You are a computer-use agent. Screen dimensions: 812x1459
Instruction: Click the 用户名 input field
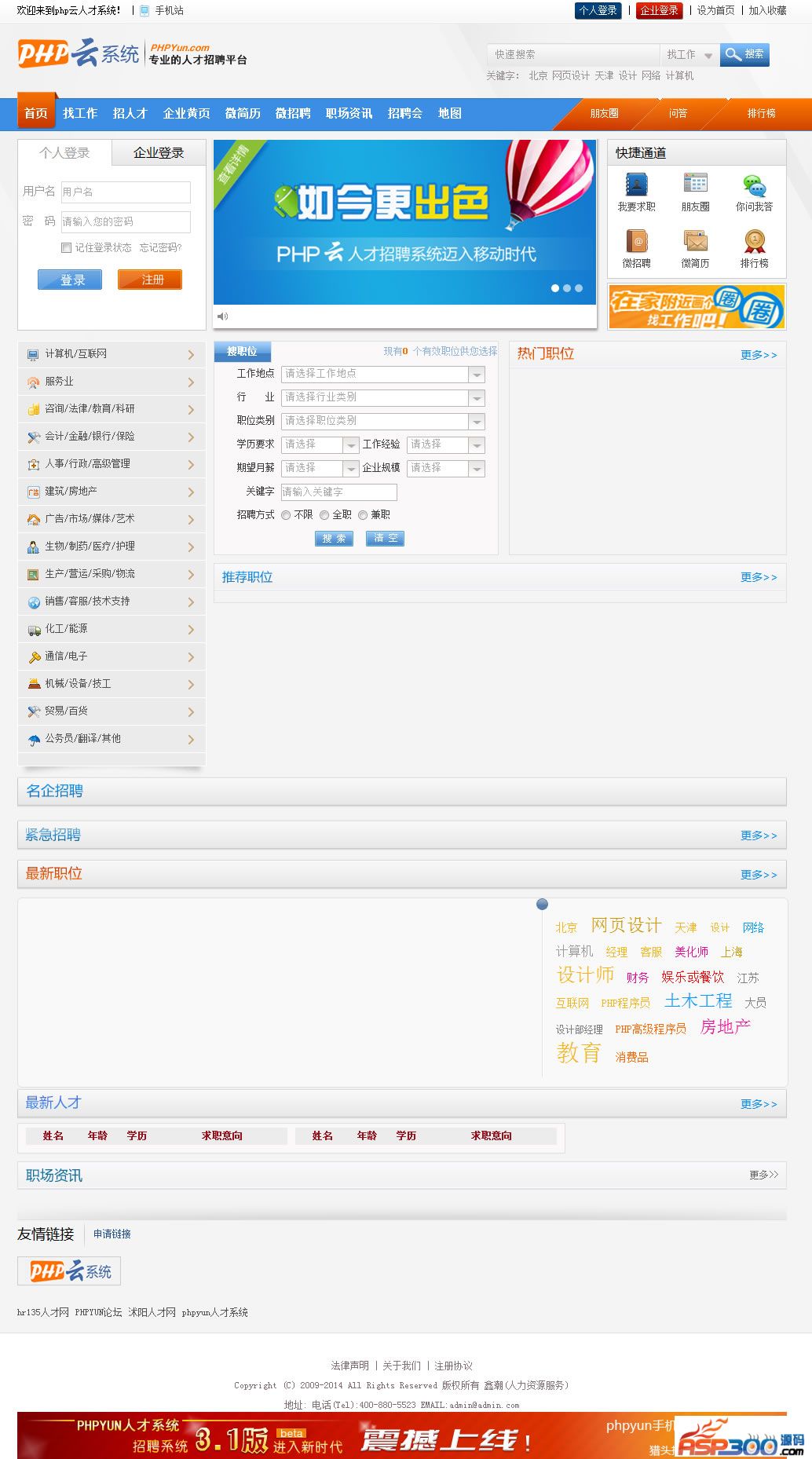(126, 192)
